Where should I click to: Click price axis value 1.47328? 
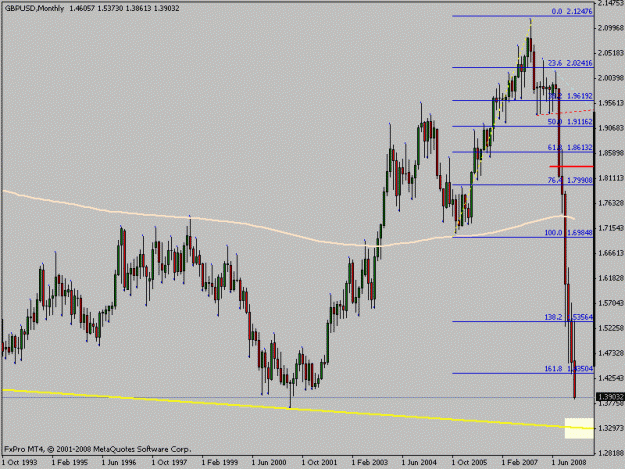coord(610,353)
